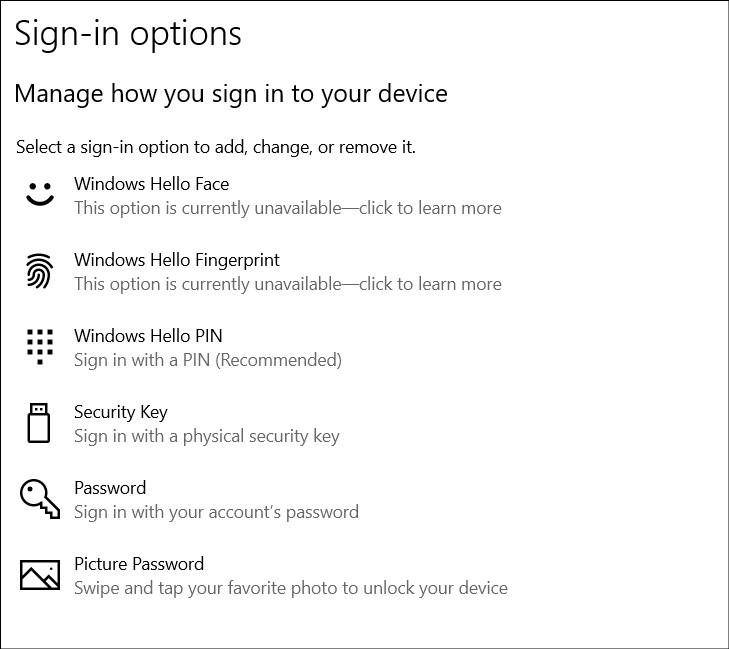
Task: Click the USB security key icon
Action: point(39,423)
